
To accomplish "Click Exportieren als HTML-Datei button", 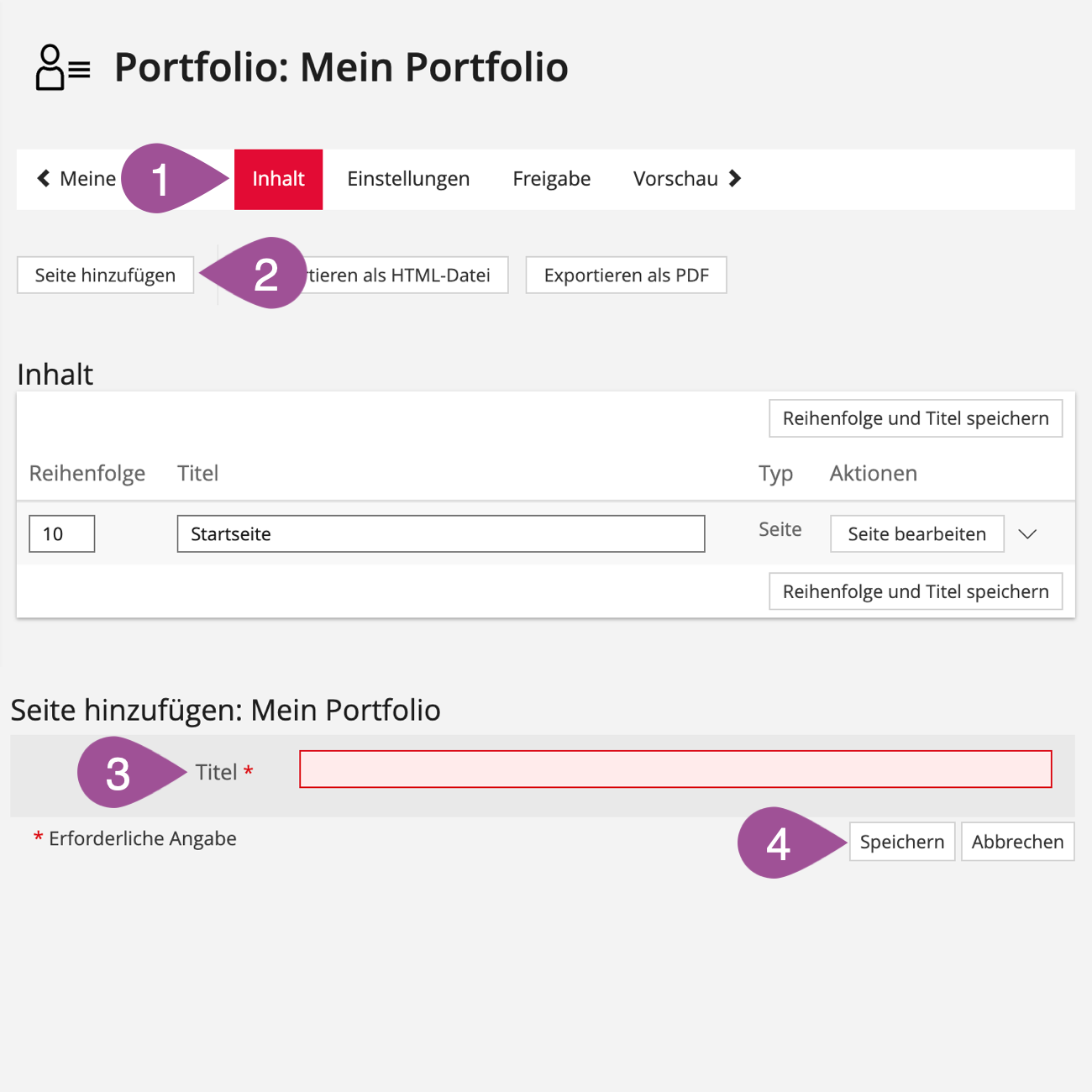I will (403, 275).
